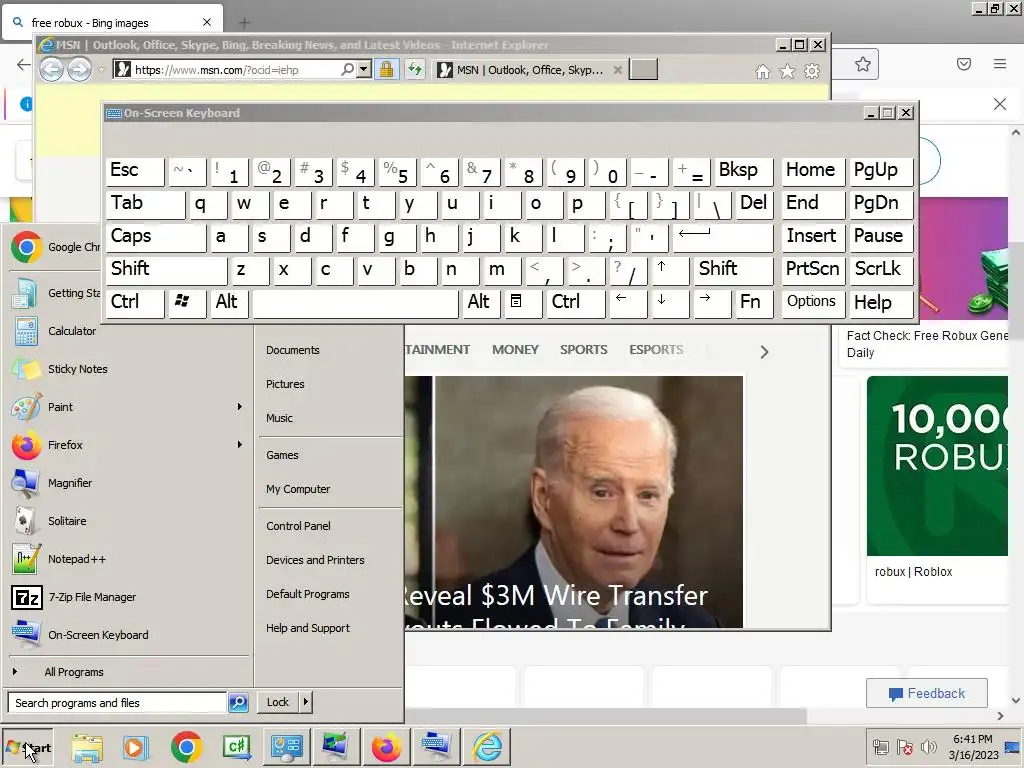1024x768 pixels.
Task: Expand the IE back history dropdown
Action: click(x=101, y=70)
